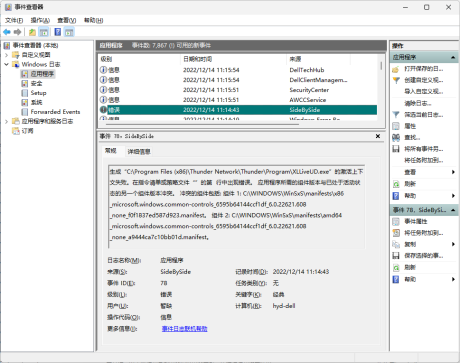
Task: Sort events by the 来源 column header
Action: 318,59
